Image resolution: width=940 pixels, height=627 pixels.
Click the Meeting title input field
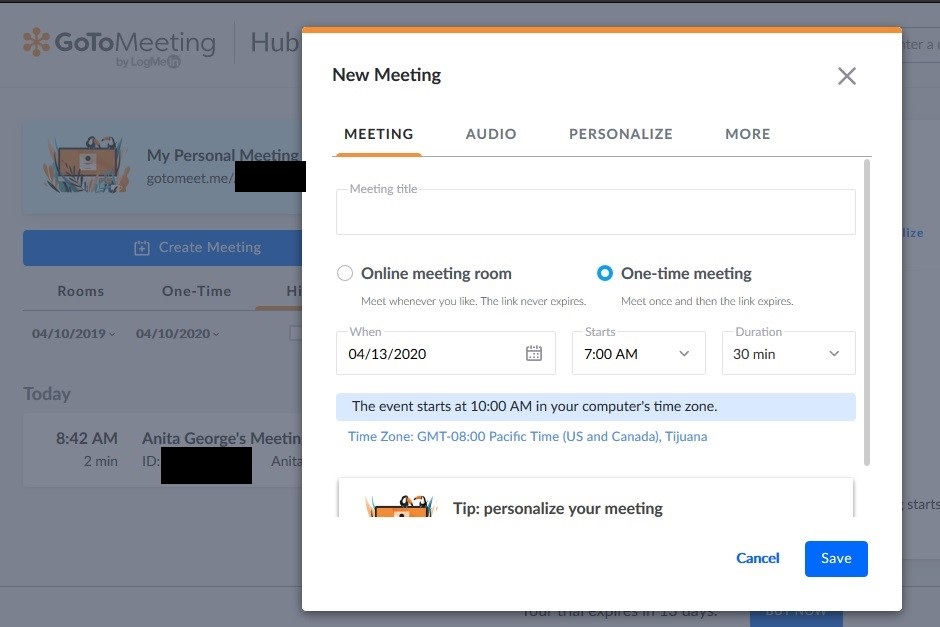coord(596,211)
